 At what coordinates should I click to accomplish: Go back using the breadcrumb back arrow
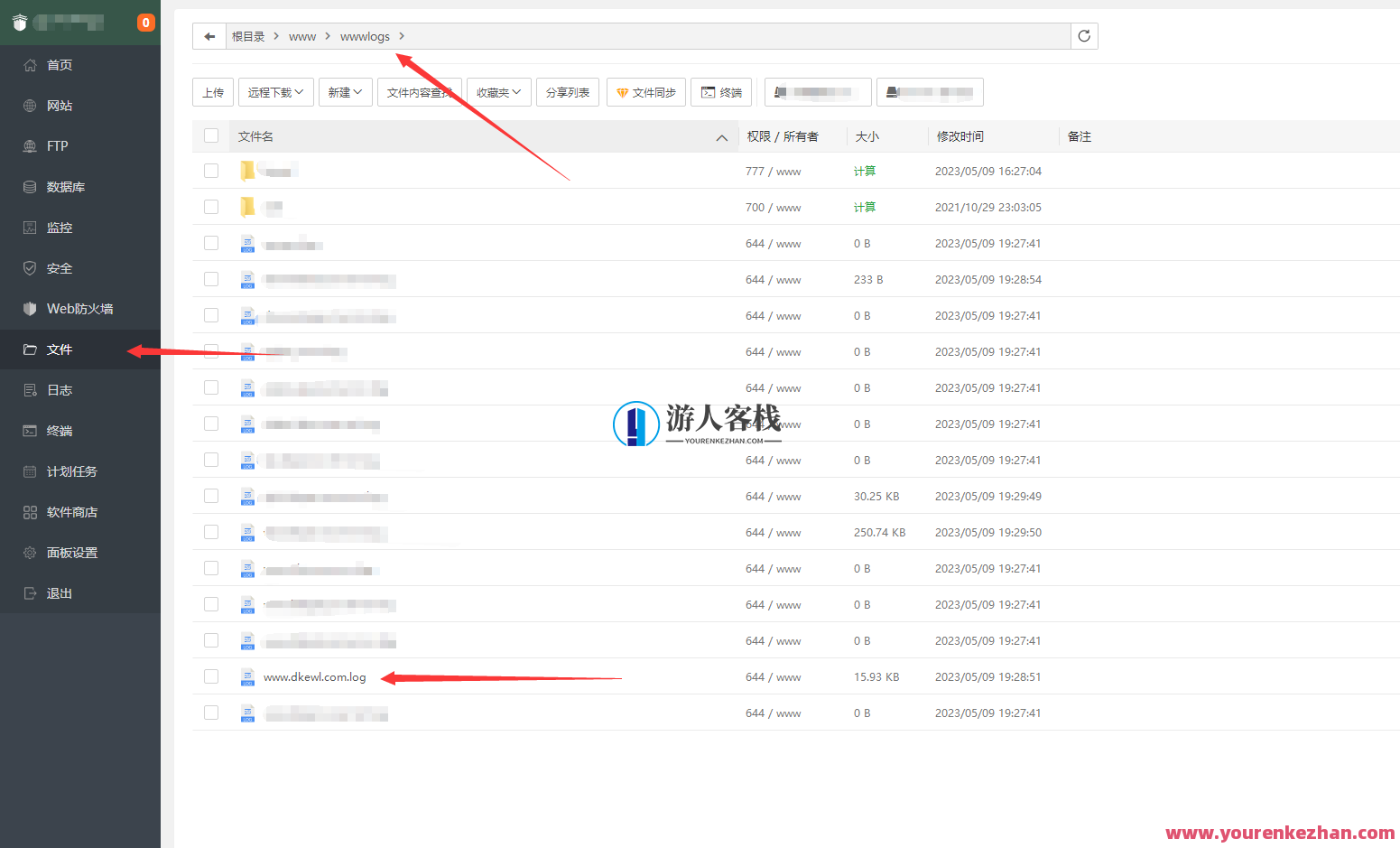209,36
